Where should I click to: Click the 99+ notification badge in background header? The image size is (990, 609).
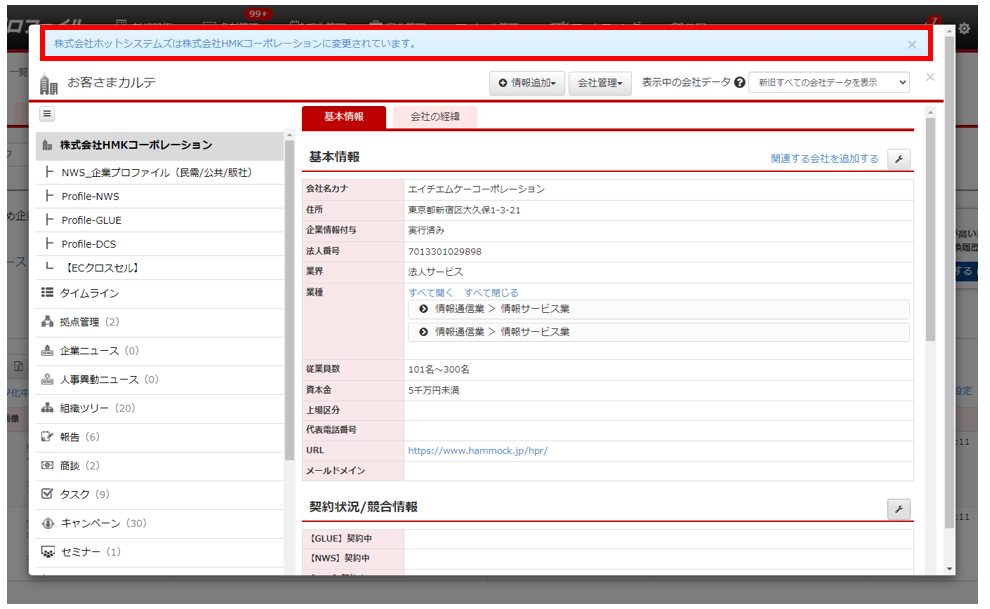tap(258, 14)
